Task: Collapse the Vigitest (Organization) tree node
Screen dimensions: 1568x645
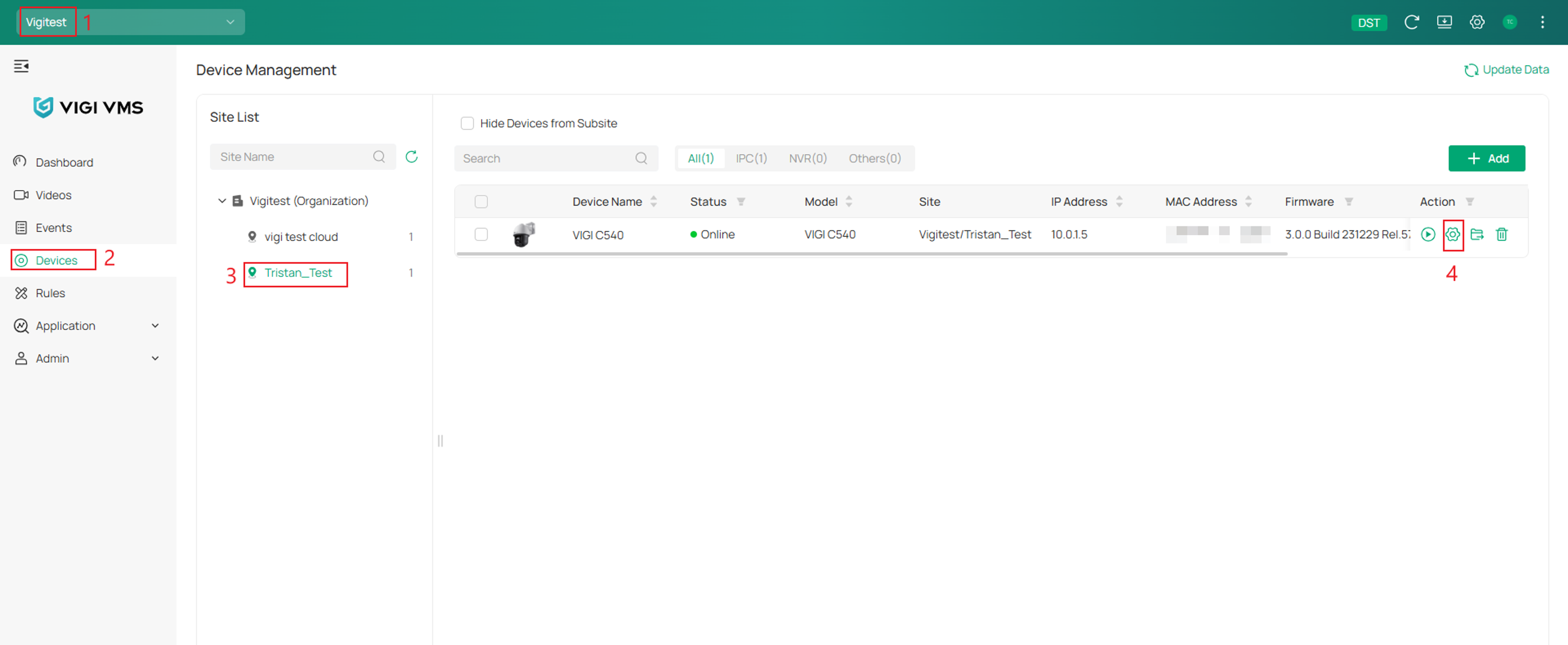Action: coord(222,201)
